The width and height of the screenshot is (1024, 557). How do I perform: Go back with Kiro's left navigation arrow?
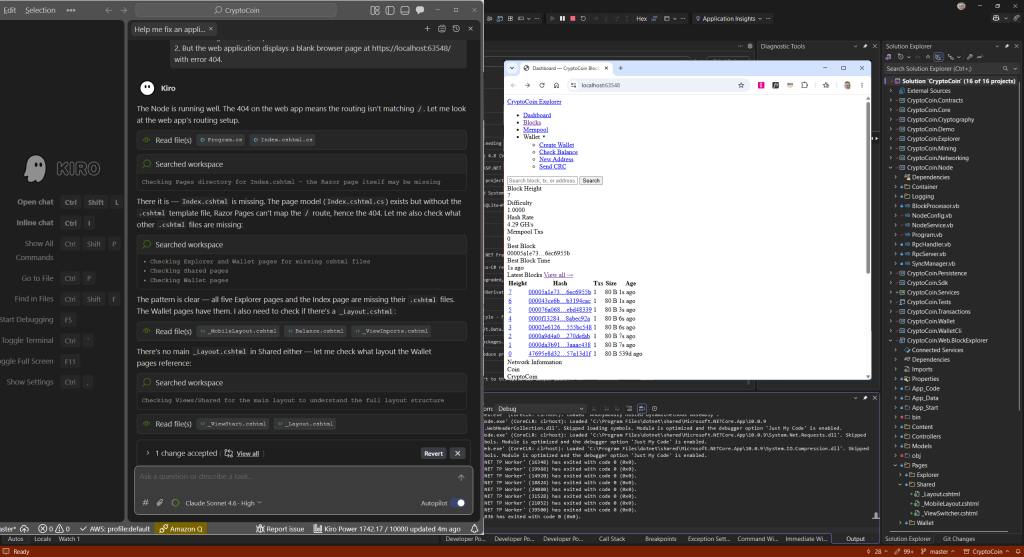(108, 10)
